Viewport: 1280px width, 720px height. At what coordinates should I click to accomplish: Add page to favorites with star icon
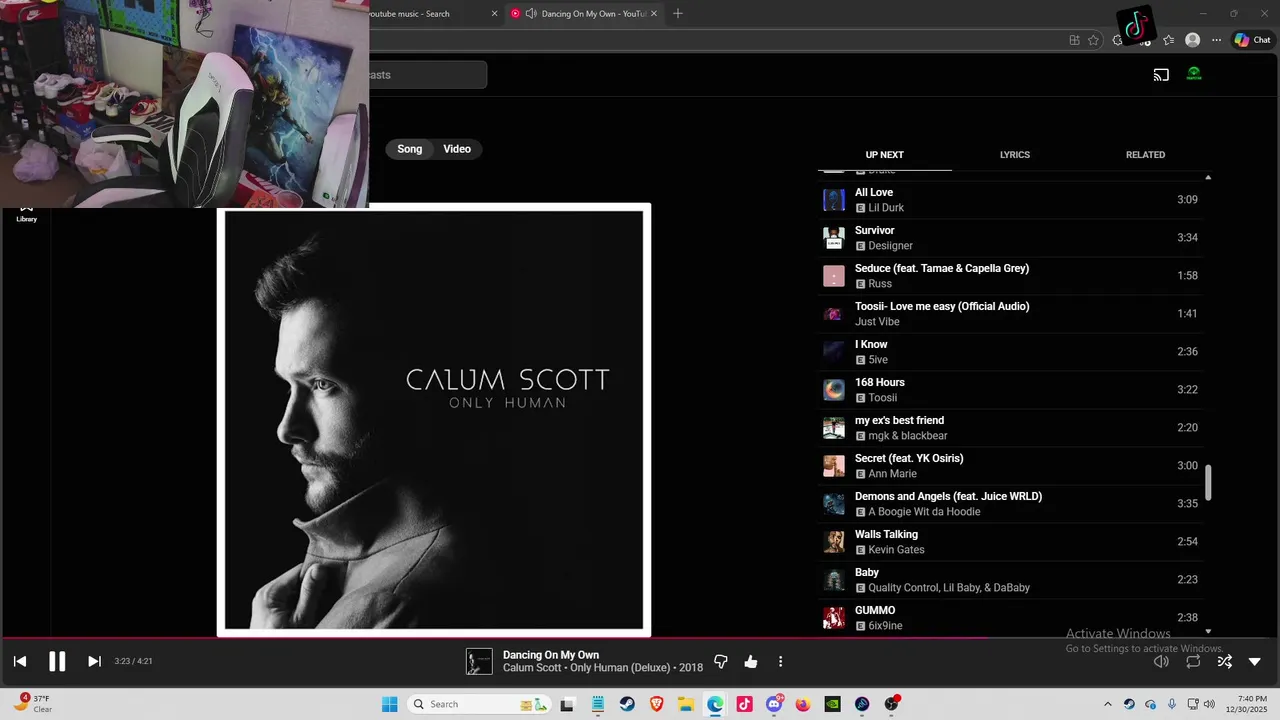tap(1093, 40)
